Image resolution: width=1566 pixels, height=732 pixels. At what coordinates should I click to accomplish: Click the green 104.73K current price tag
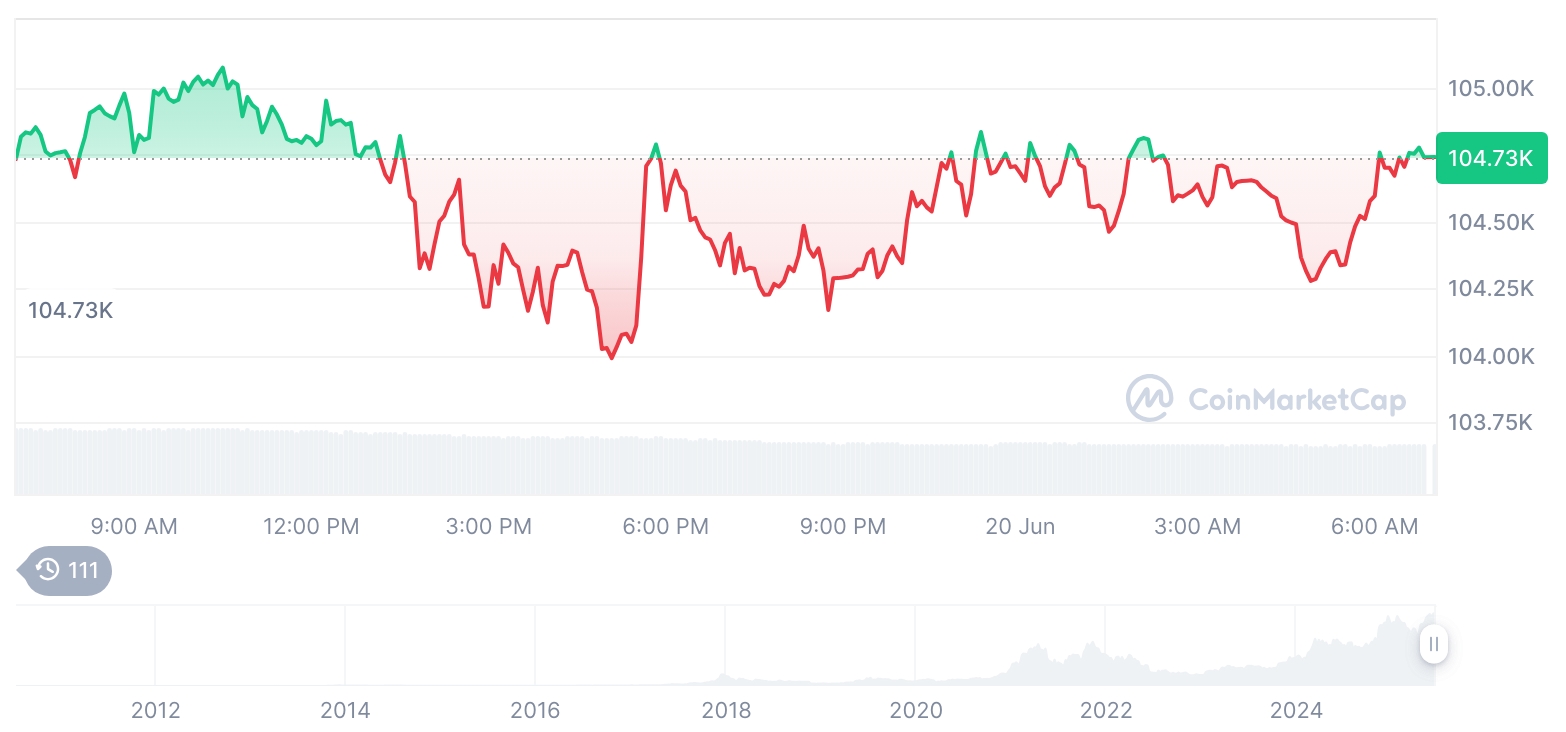tap(1491, 158)
